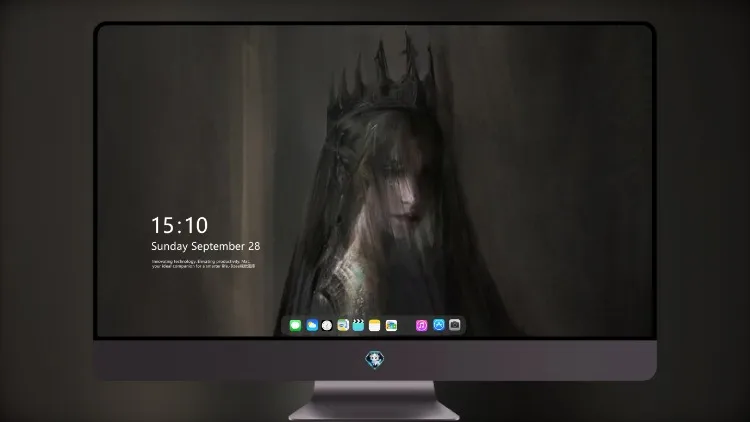Click the empty gap in the dock
Viewport: 750px width, 422px height.
(x=407, y=325)
